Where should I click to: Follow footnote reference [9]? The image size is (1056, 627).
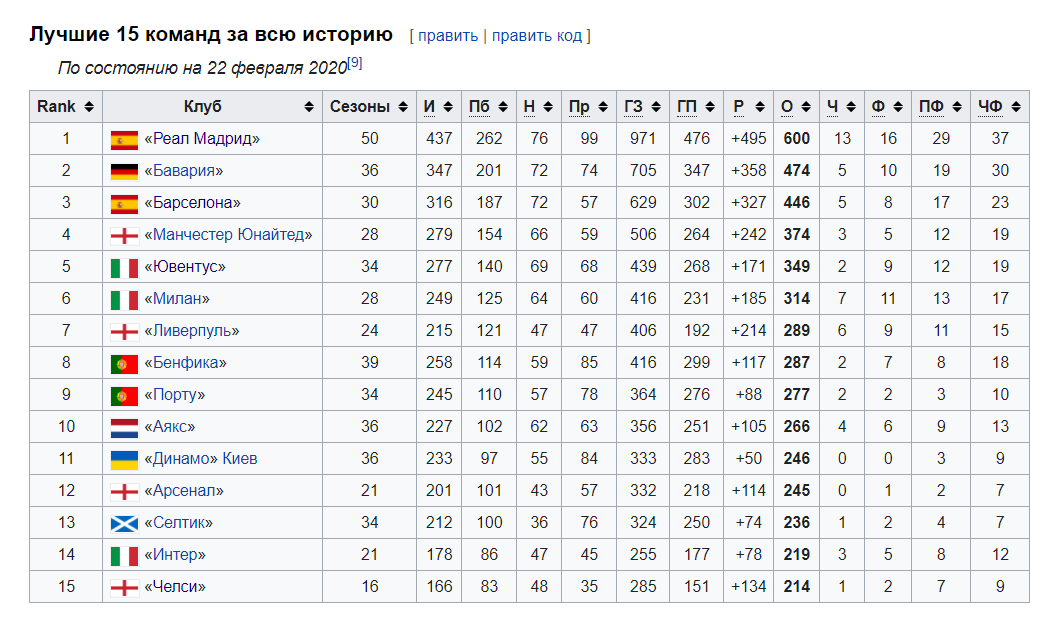click(354, 63)
